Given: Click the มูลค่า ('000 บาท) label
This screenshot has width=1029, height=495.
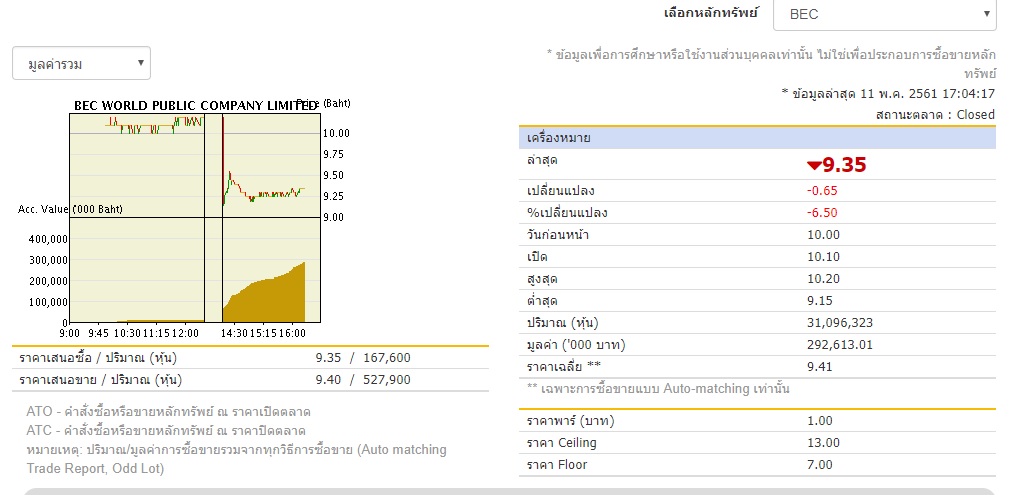Looking at the screenshot, I should tap(576, 345).
